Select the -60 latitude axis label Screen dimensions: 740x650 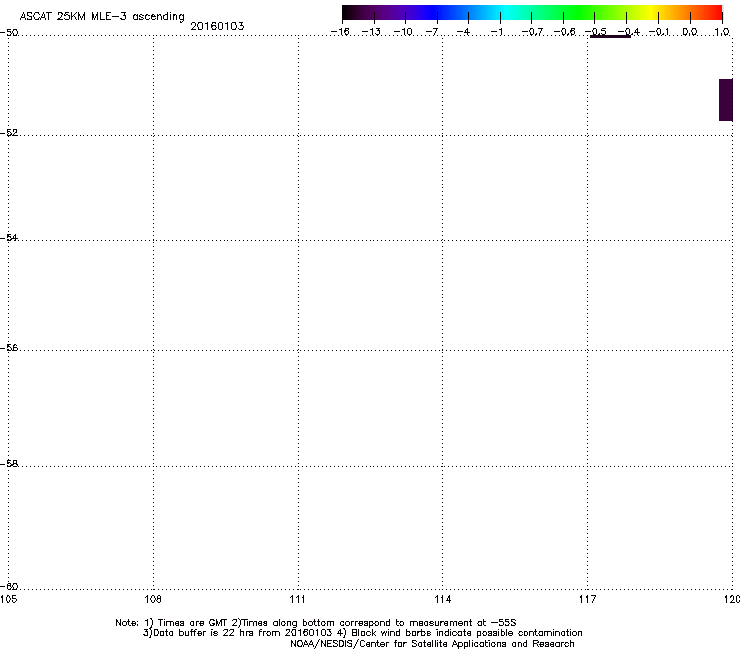point(9,586)
